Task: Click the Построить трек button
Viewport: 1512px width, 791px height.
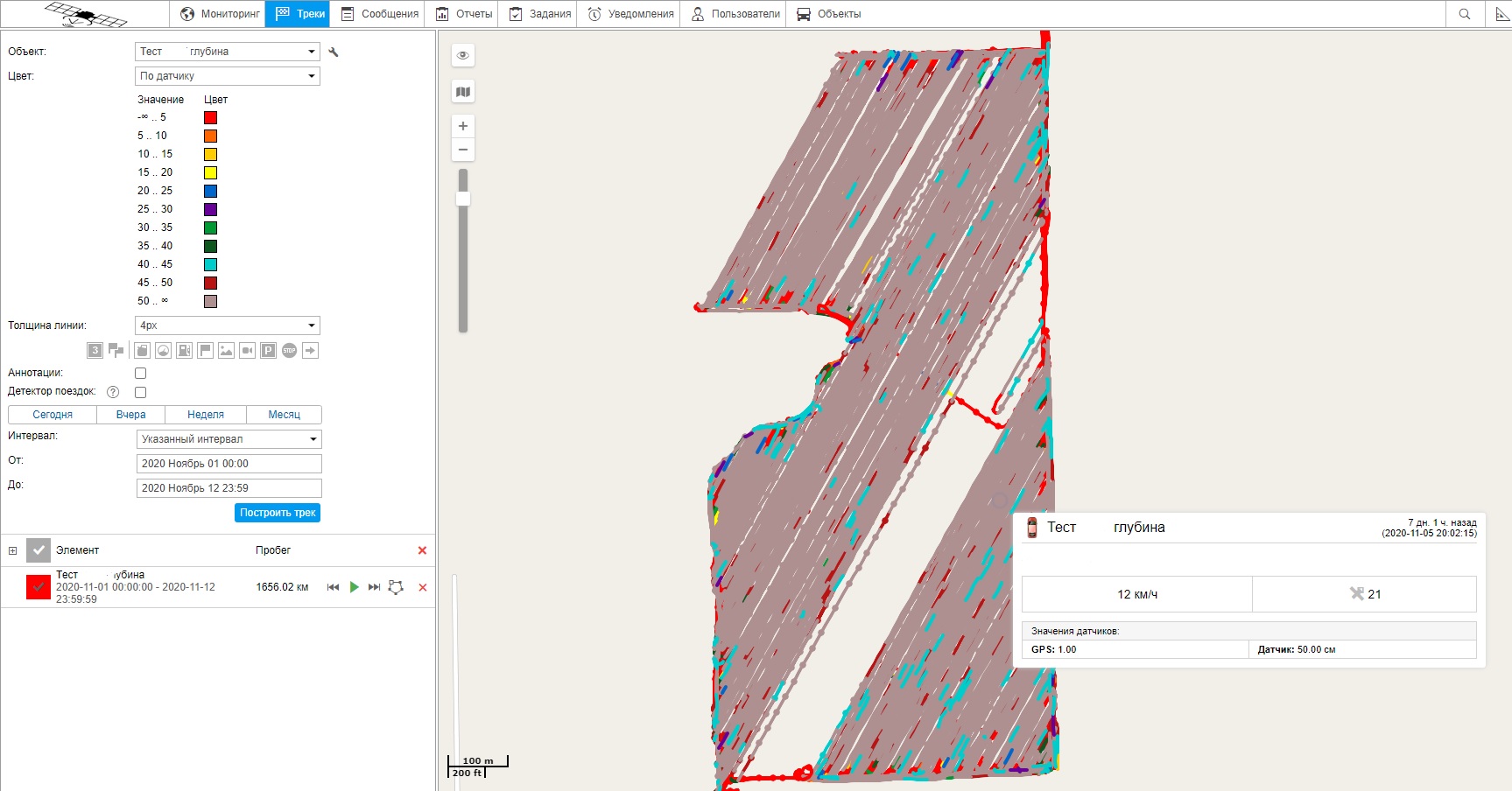Action: [x=278, y=513]
